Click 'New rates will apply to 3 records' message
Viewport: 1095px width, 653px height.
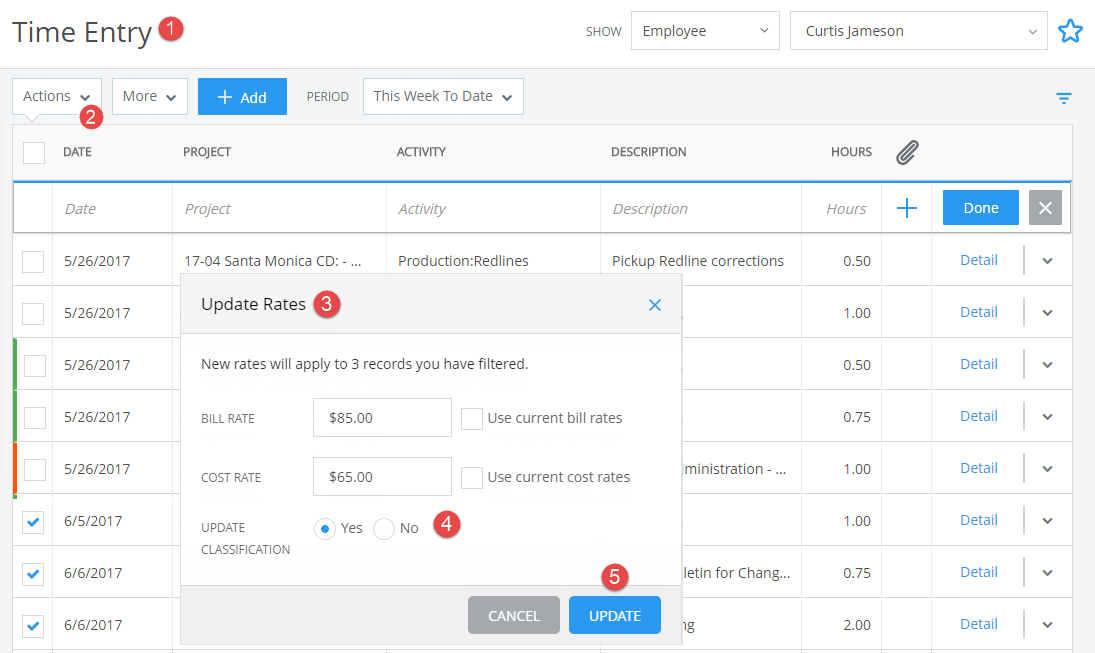click(x=365, y=364)
